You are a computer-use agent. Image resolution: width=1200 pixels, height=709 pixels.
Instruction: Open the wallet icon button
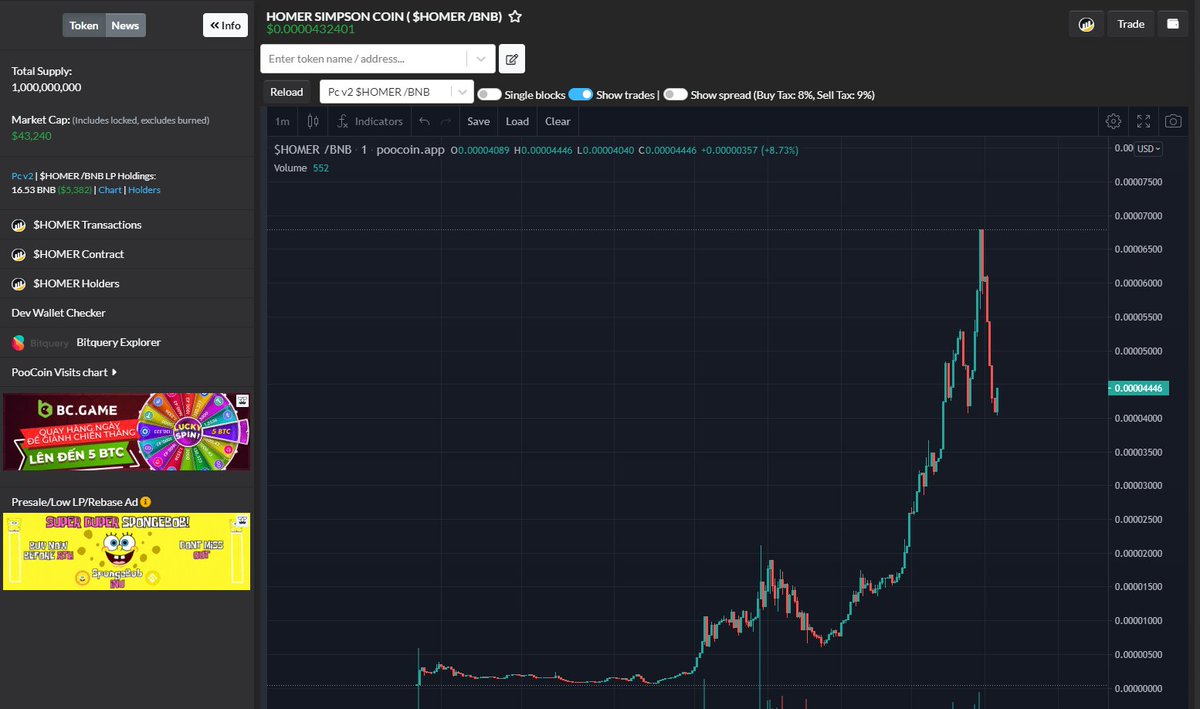(x=1173, y=24)
